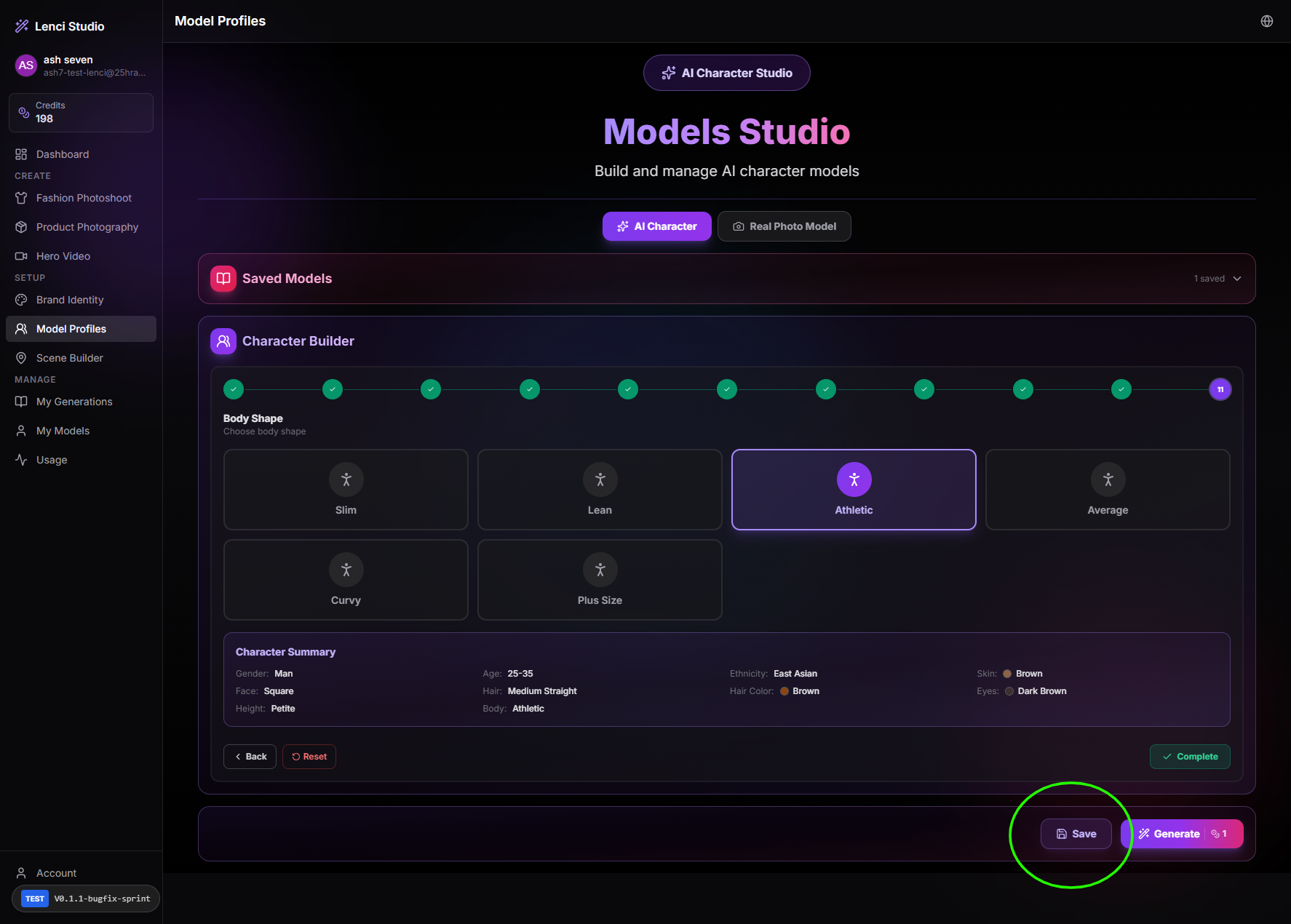Viewport: 1291px width, 924px height.
Task: Click the Credits coin icon
Action: click(x=24, y=113)
